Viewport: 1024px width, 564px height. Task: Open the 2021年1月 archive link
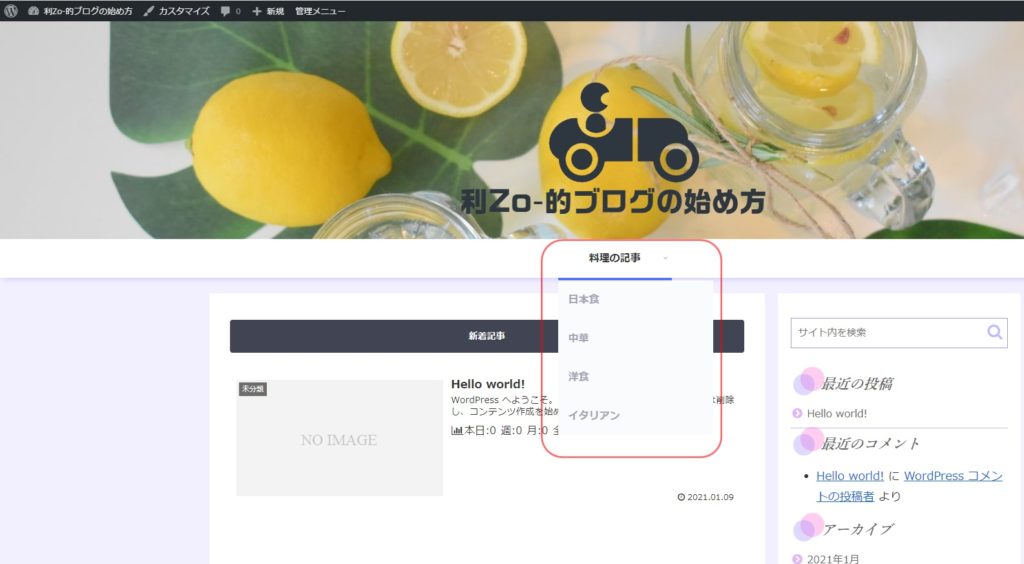pyautogui.click(x=833, y=559)
